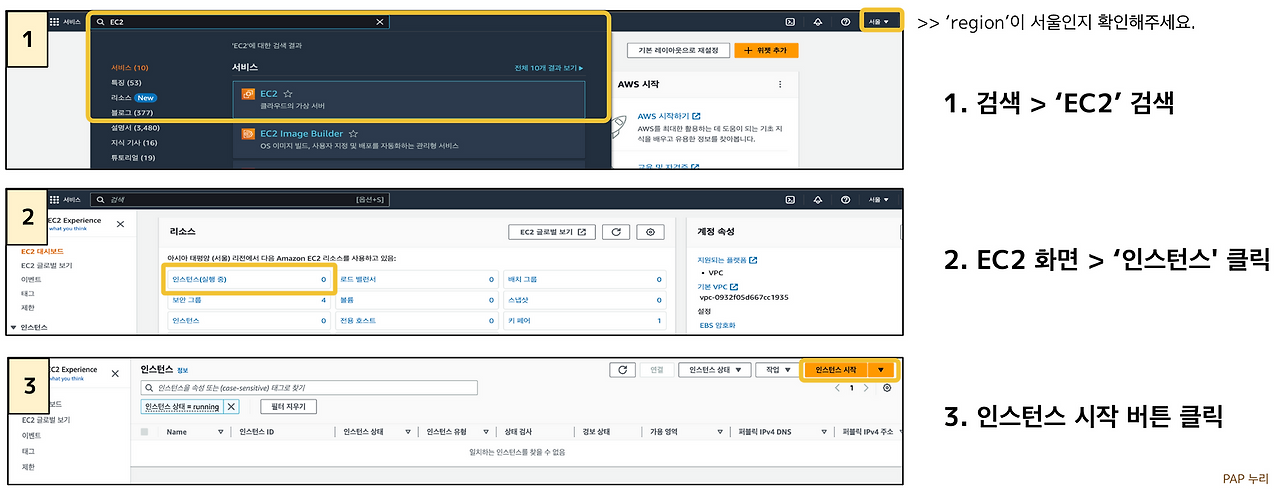The image size is (1280, 494).
Task: Select EC2 대시보드 in sidebar
Action: coord(42,252)
